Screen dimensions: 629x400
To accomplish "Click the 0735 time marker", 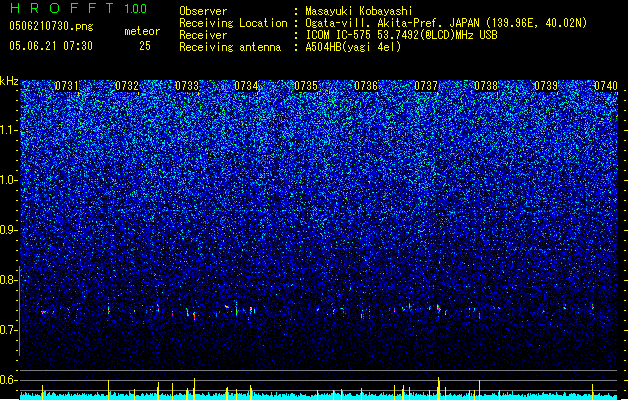I will (x=306, y=86).
